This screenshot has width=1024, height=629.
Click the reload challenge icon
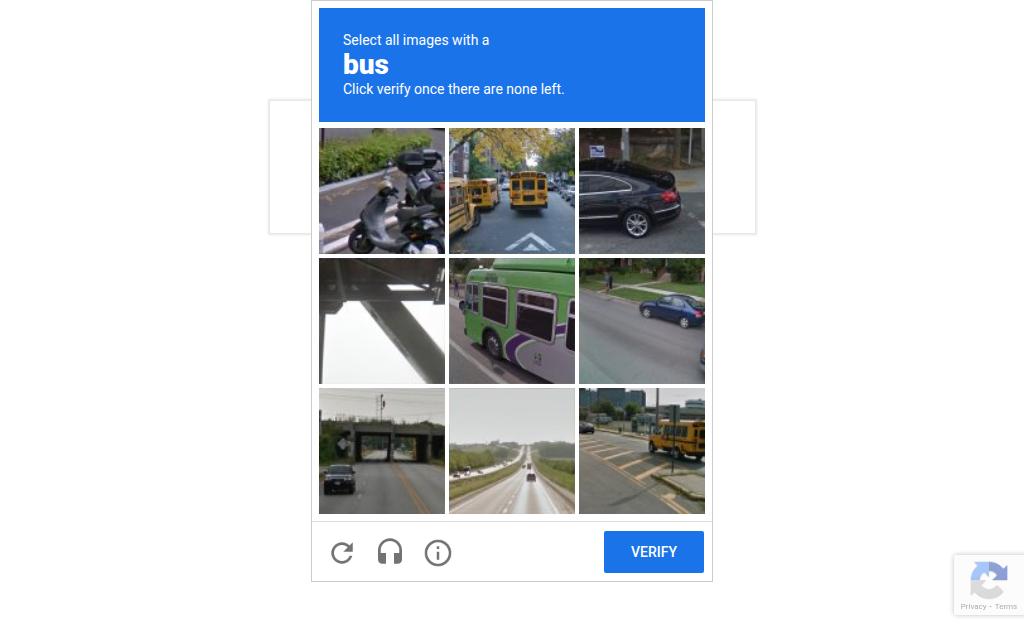click(342, 553)
